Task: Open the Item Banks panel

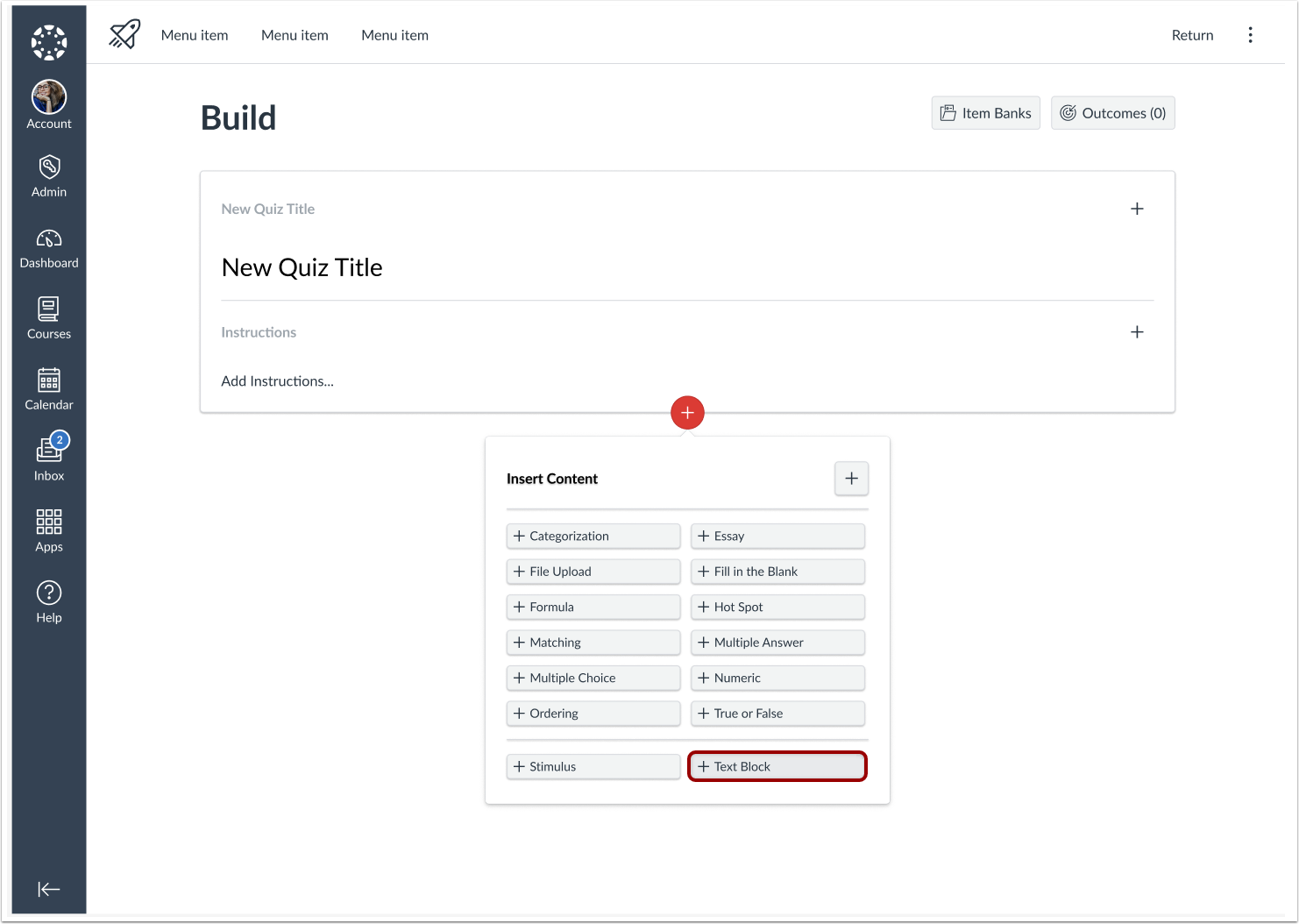Action: [x=985, y=112]
